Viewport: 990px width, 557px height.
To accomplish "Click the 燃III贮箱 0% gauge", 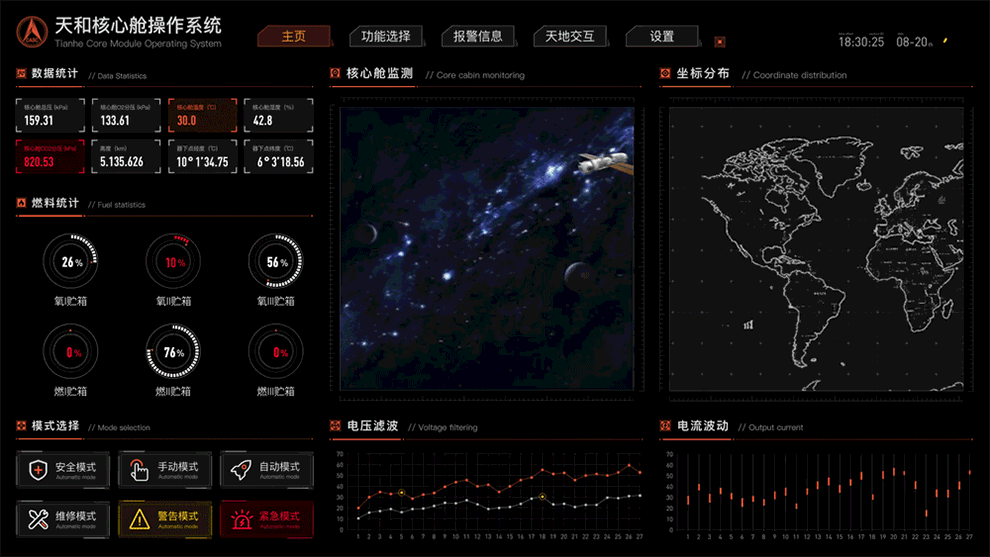I will point(276,352).
